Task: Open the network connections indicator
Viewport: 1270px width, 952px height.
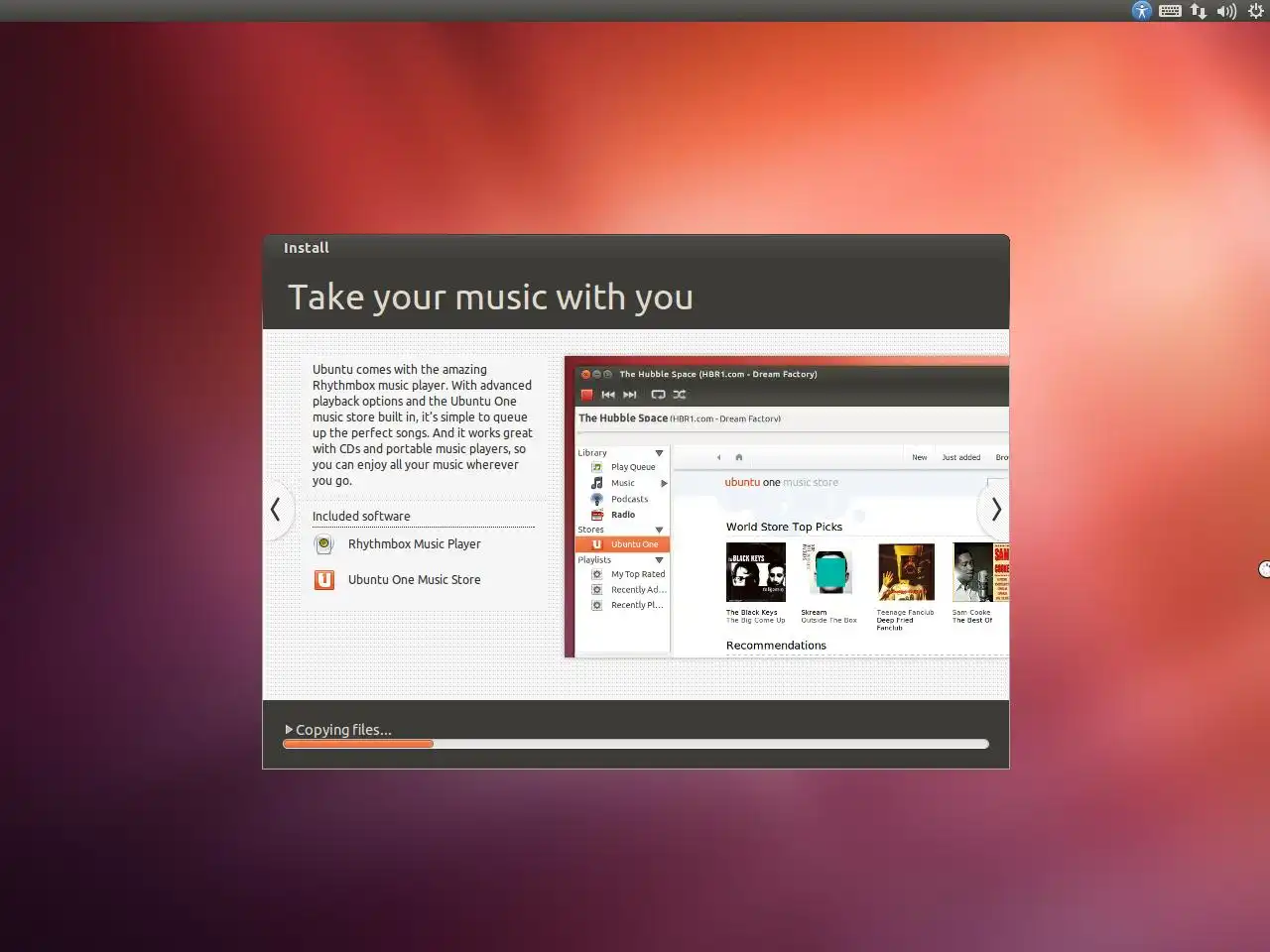Action: tap(1199, 11)
